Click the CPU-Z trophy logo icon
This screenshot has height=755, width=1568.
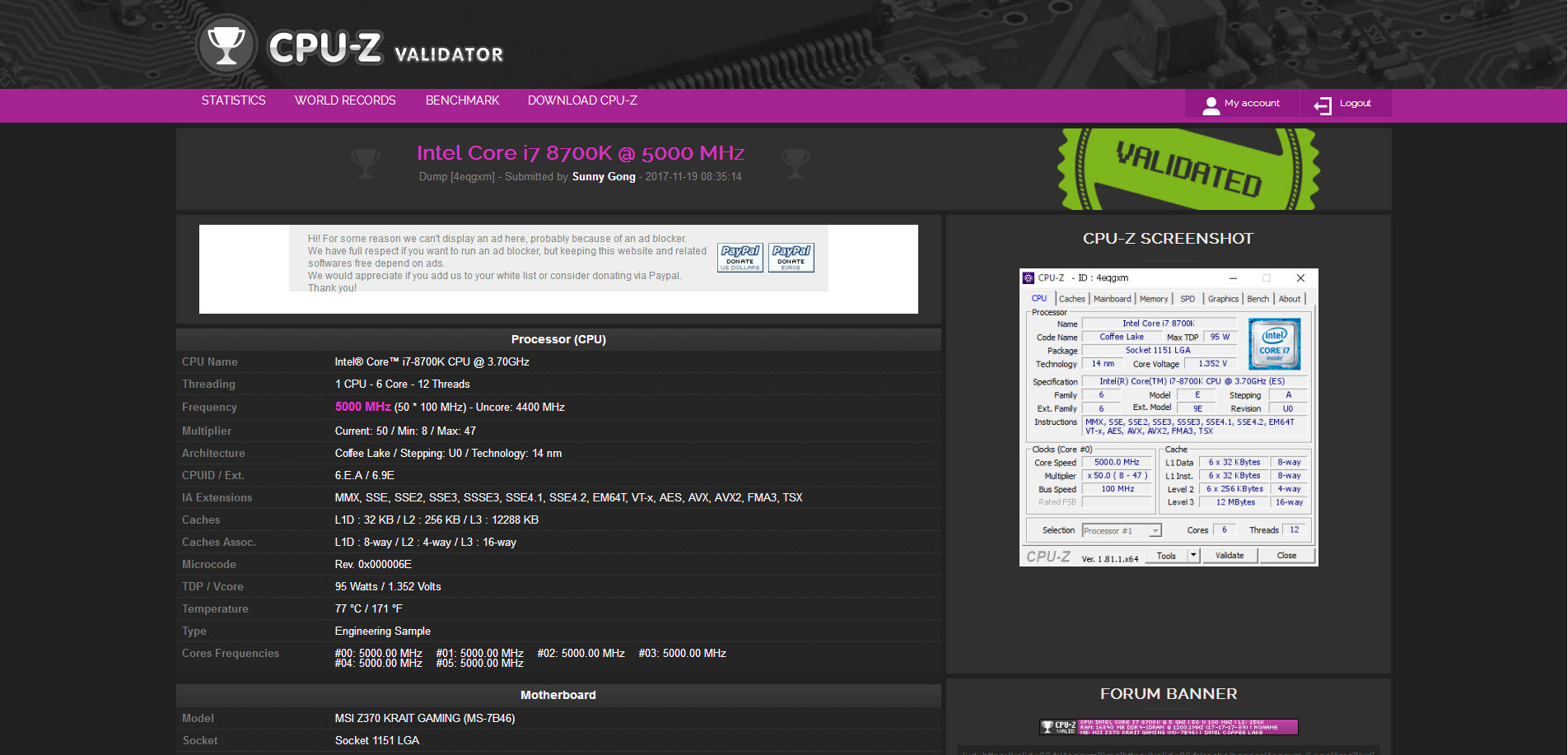(226, 46)
